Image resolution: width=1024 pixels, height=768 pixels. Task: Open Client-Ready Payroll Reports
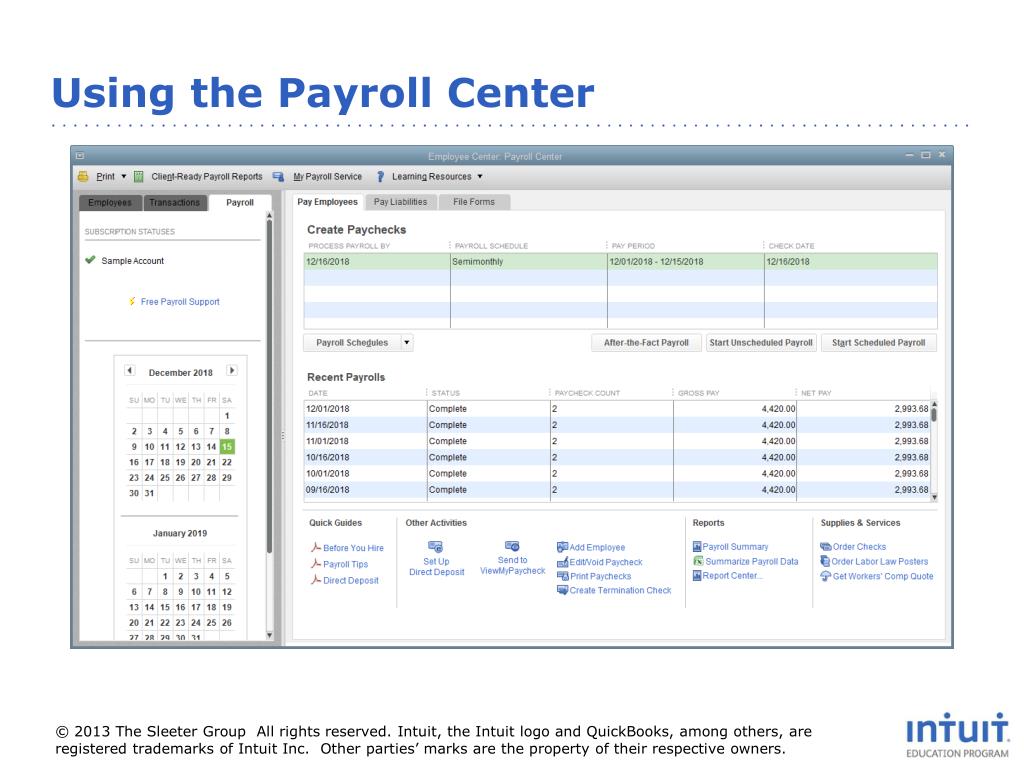(x=206, y=176)
